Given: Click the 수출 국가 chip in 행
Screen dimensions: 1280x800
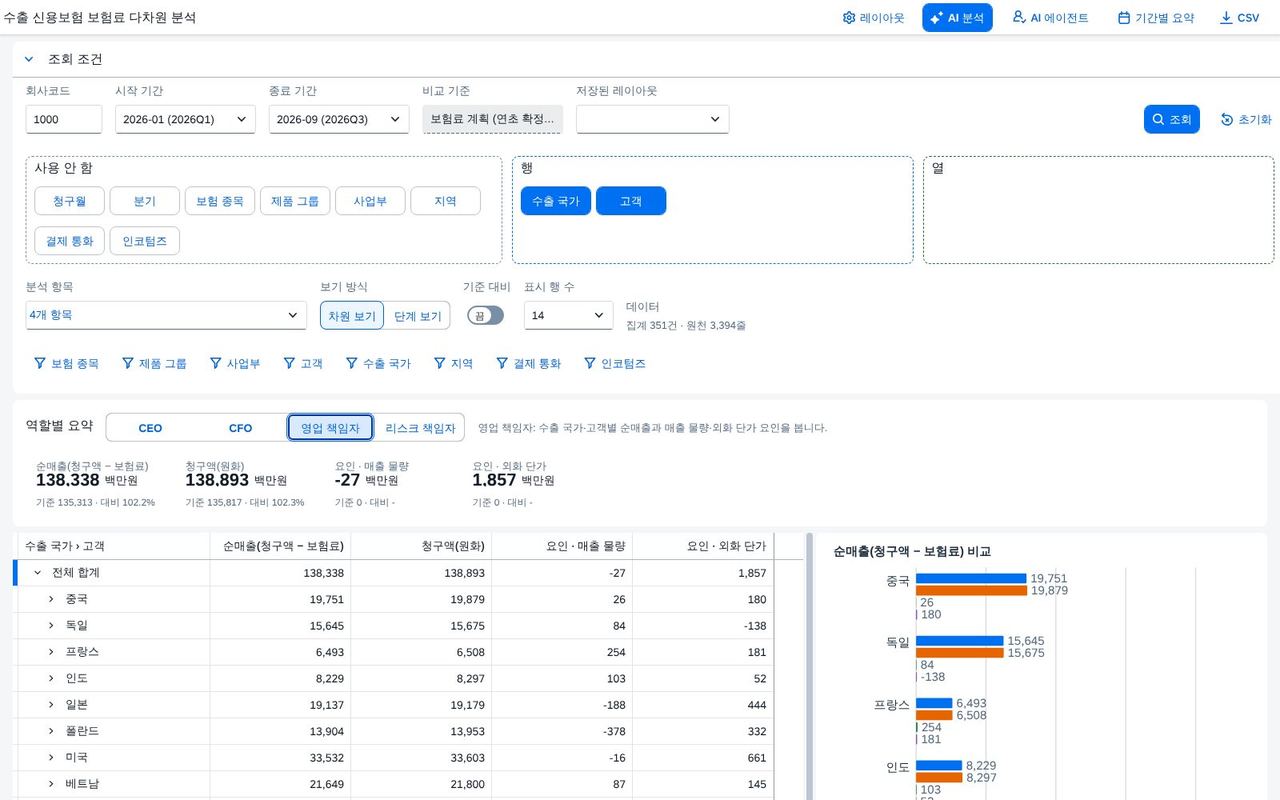Looking at the screenshot, I should (x=556, y=201).
